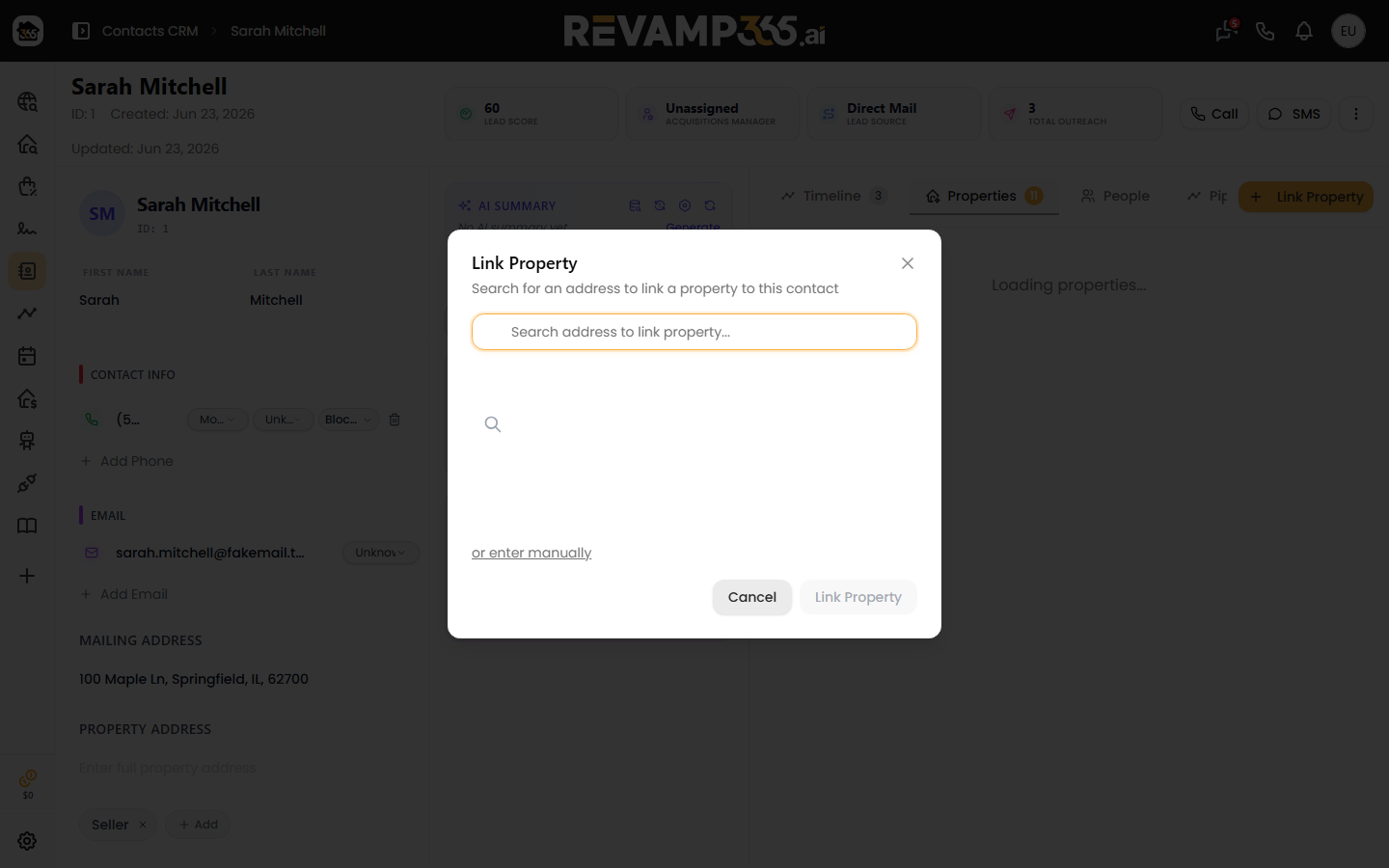Open the settings gear in sidebar
Screen dimensions: 1389x868
pos(27,841)
